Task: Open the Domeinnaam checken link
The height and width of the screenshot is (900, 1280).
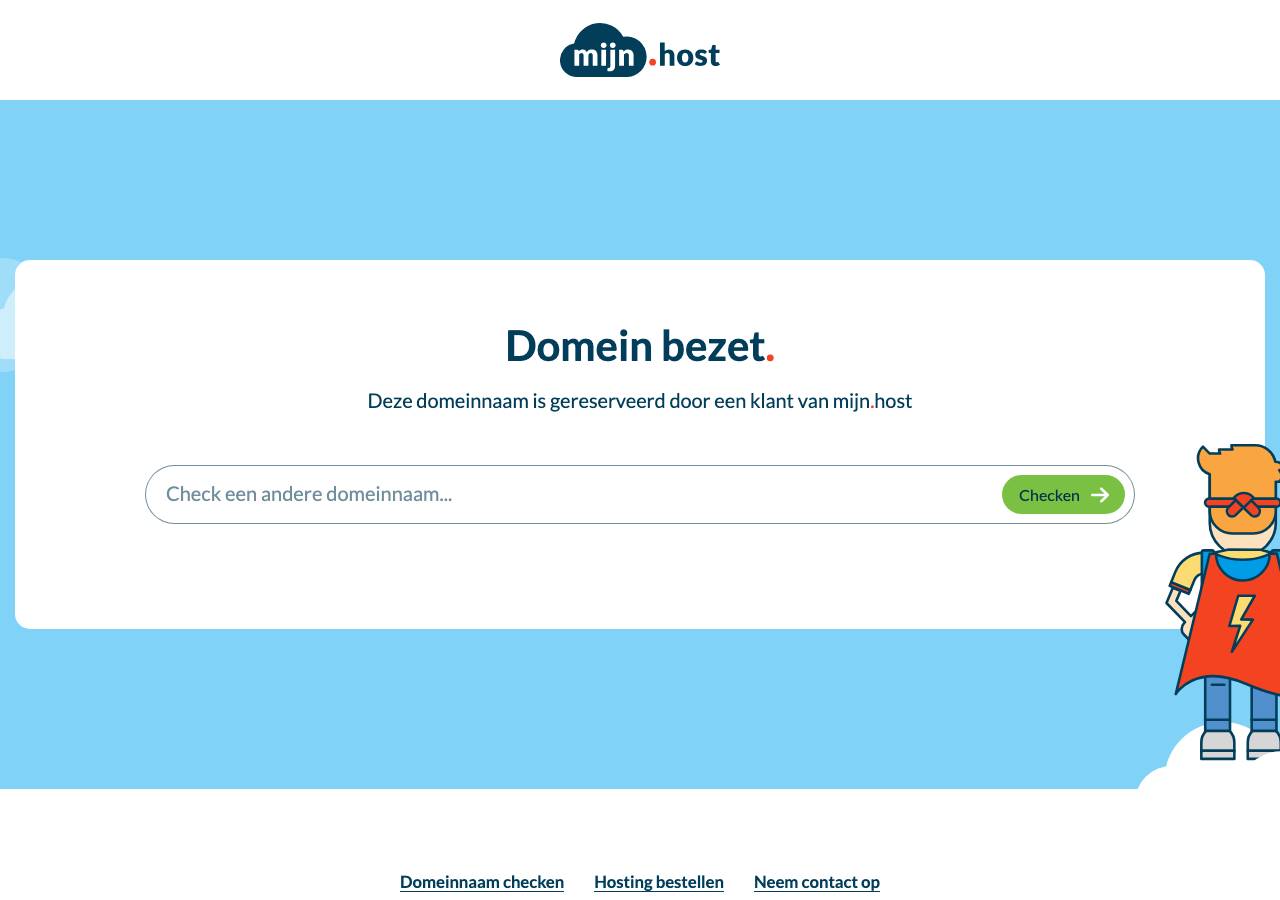Action: 482,882
